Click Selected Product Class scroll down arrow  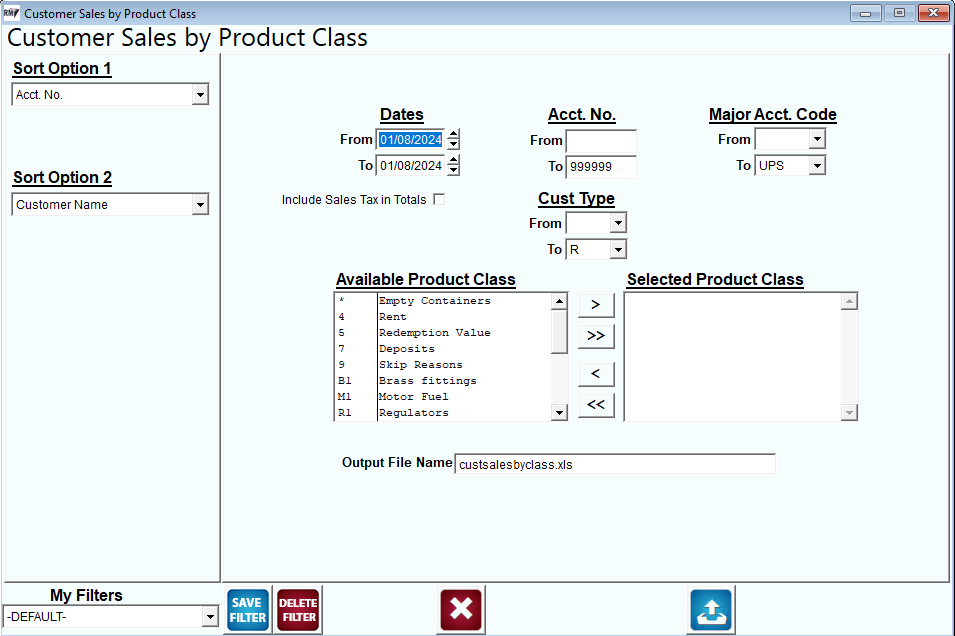849,412
